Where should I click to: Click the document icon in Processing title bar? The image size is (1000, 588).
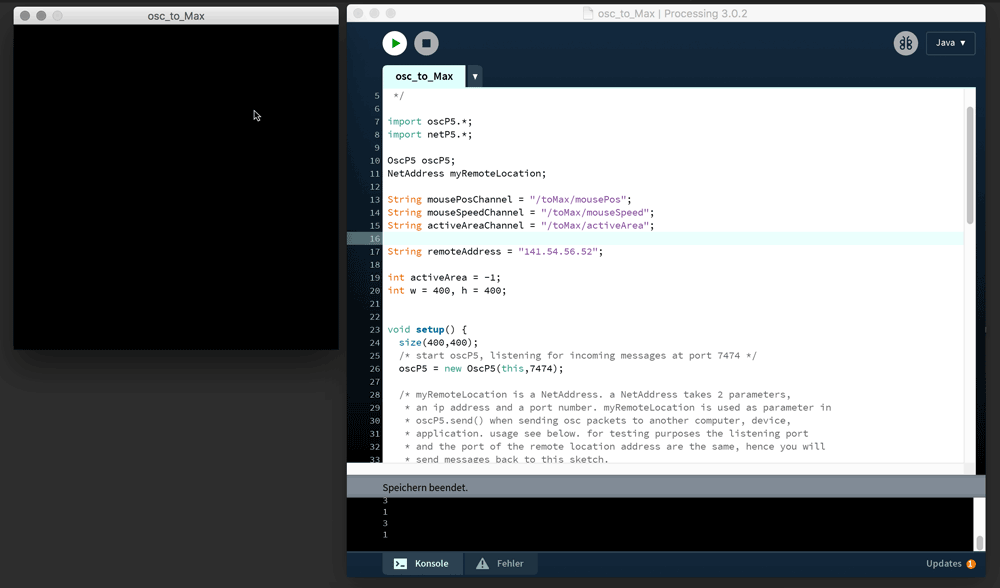click(588, 14)
